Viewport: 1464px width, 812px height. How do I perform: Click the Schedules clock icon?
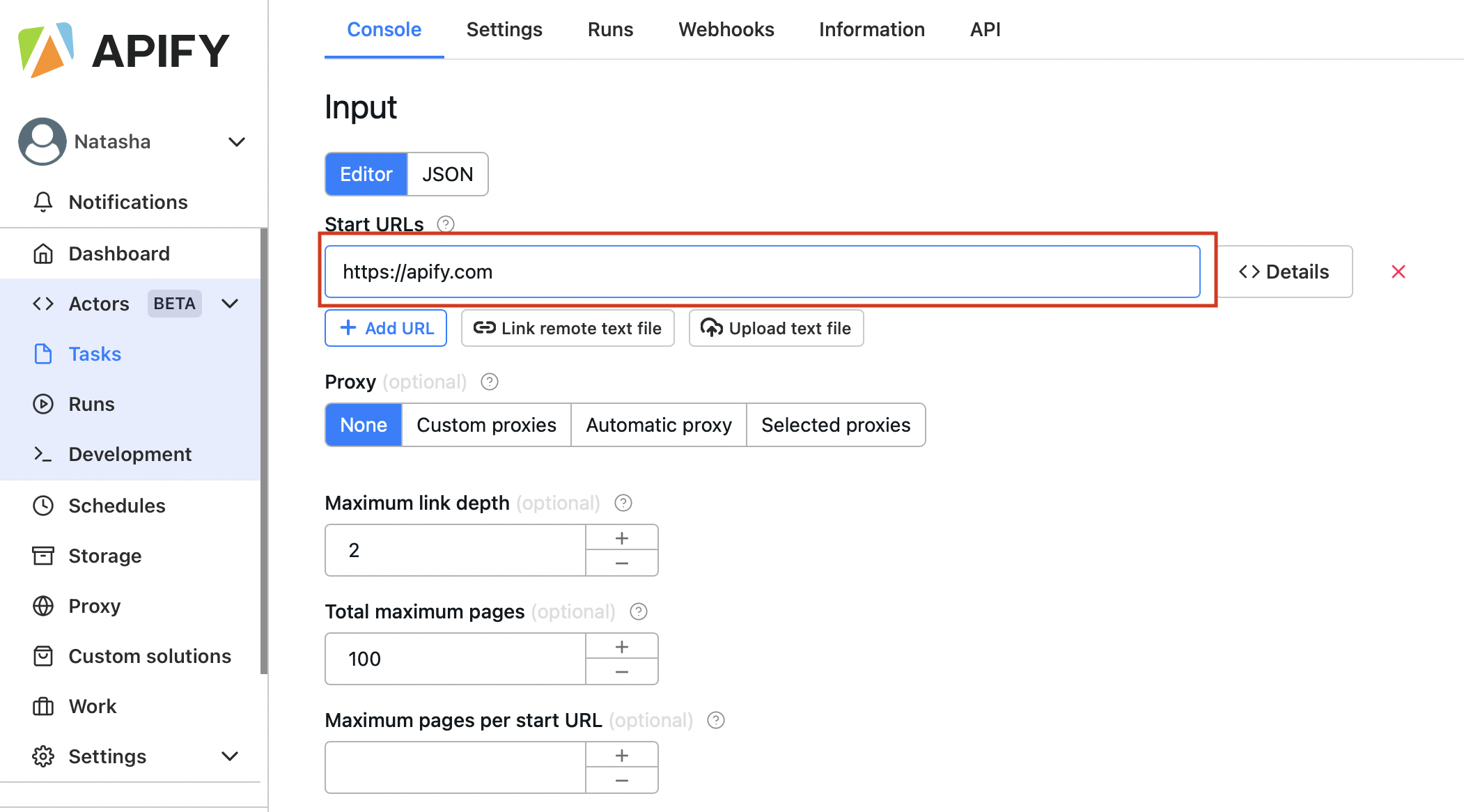(x=43, y=506)
